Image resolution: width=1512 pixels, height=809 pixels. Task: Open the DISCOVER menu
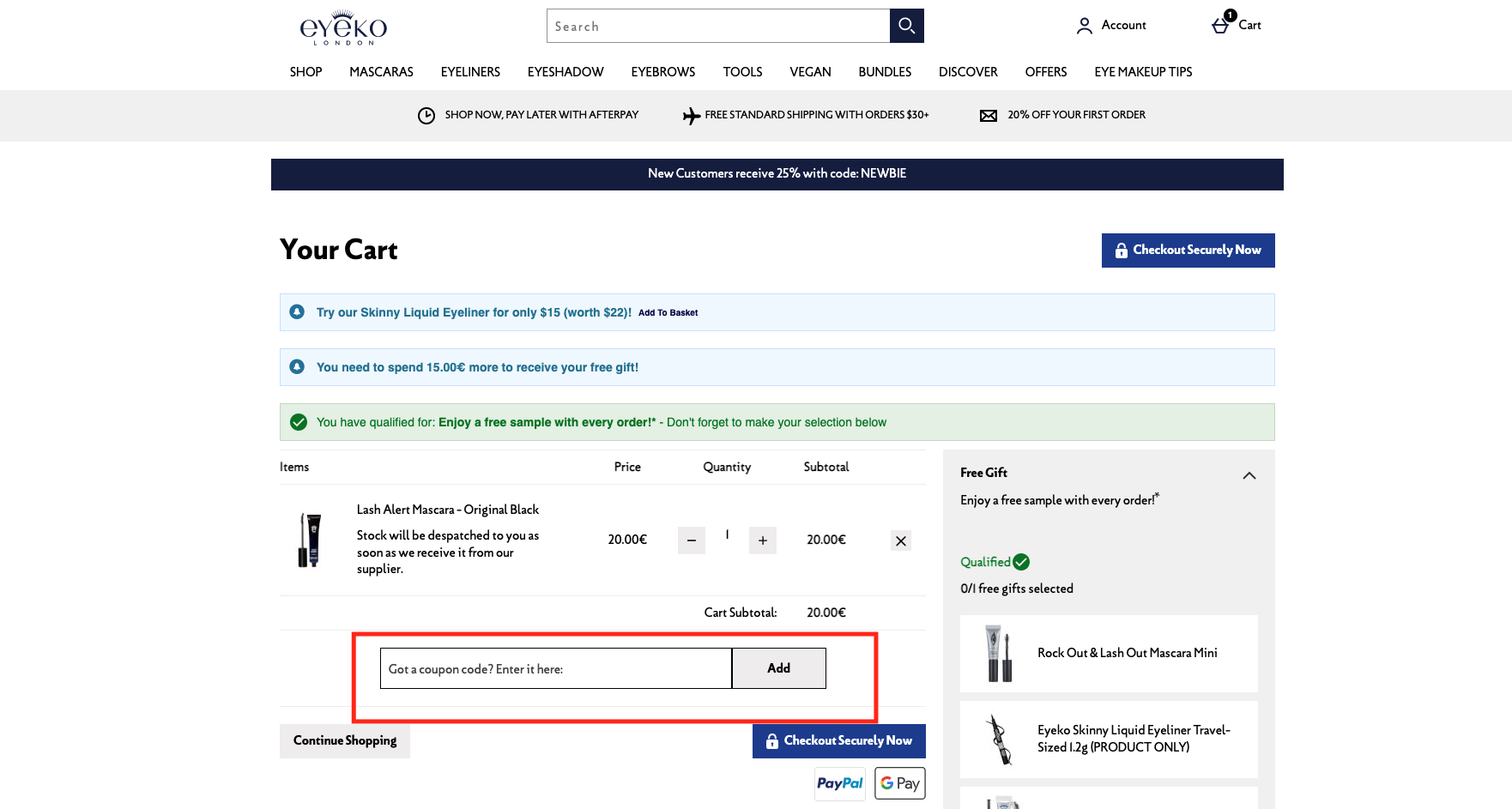coord(968,72)
